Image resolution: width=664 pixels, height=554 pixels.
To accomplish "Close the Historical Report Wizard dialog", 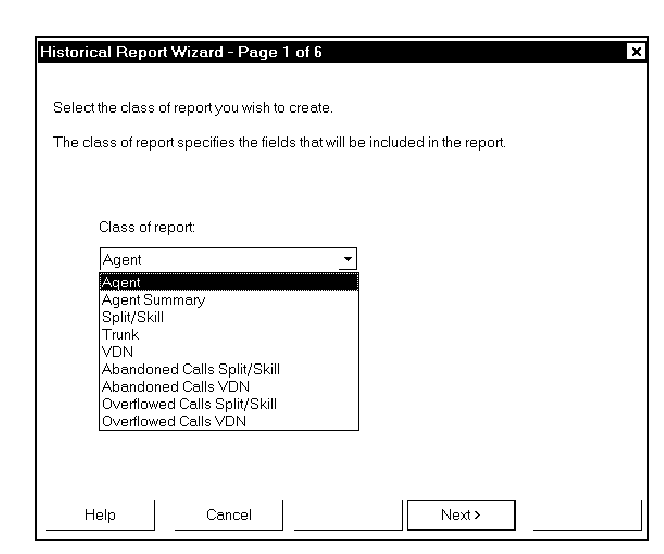I will click(636, 52).
